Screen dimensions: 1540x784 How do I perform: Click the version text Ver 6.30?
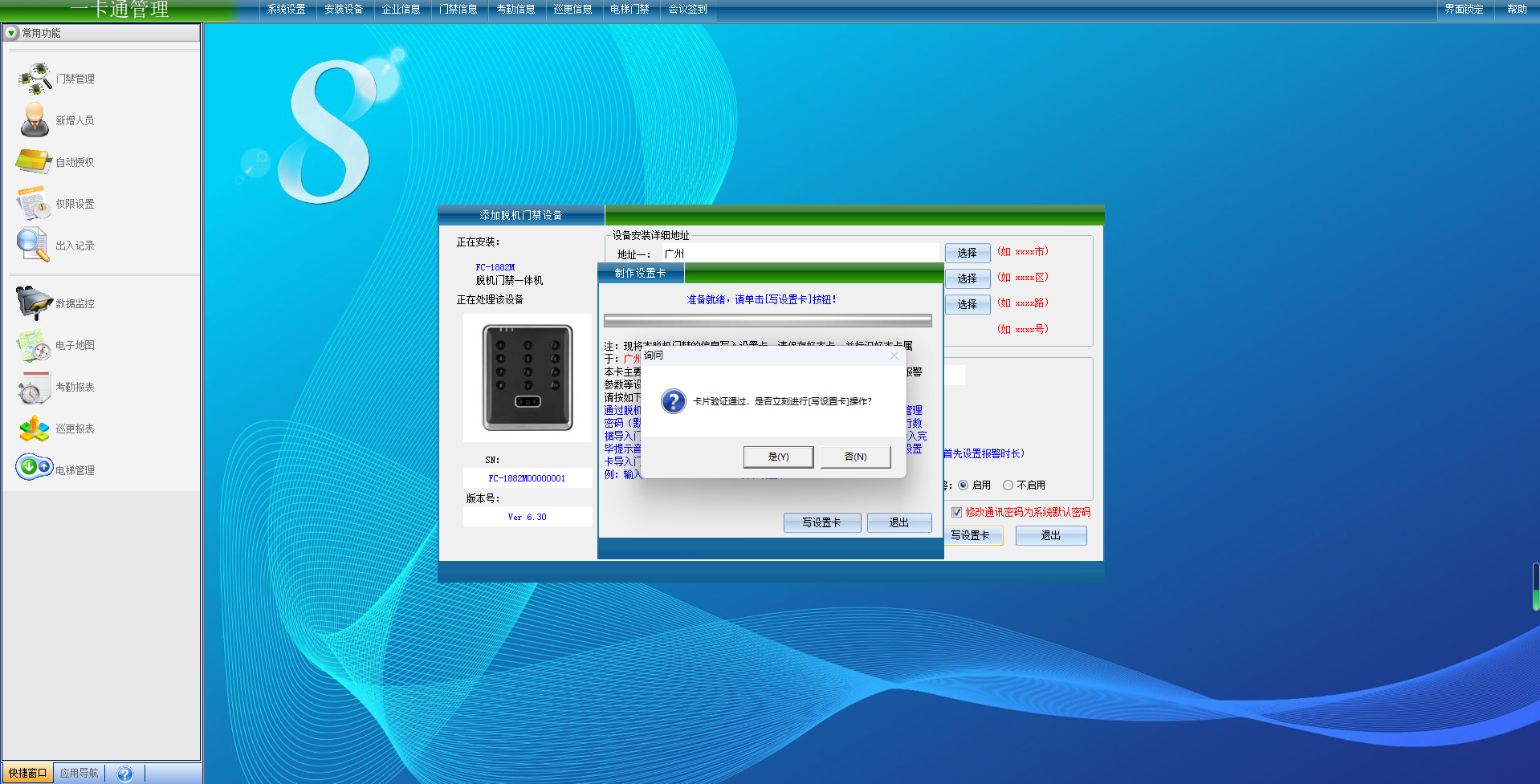pos(527,517)
